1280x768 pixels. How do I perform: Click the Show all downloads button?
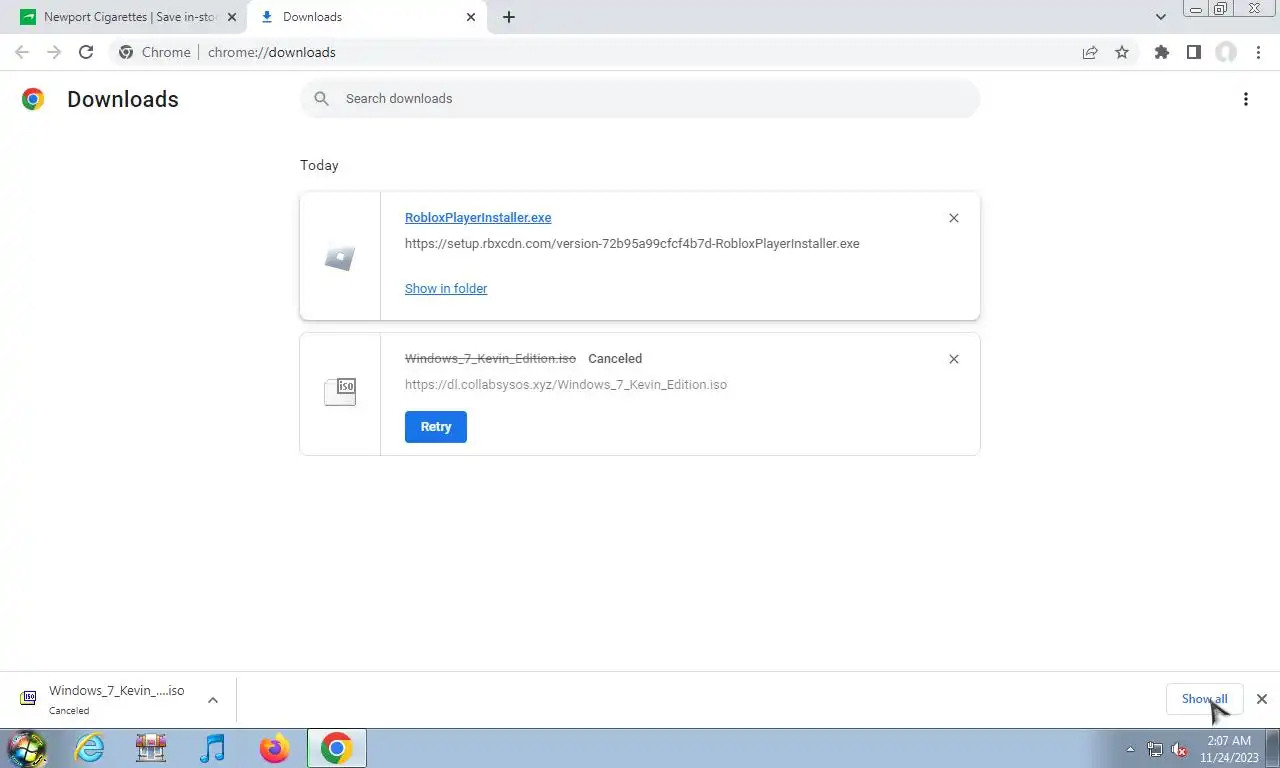pos(1204,699)
